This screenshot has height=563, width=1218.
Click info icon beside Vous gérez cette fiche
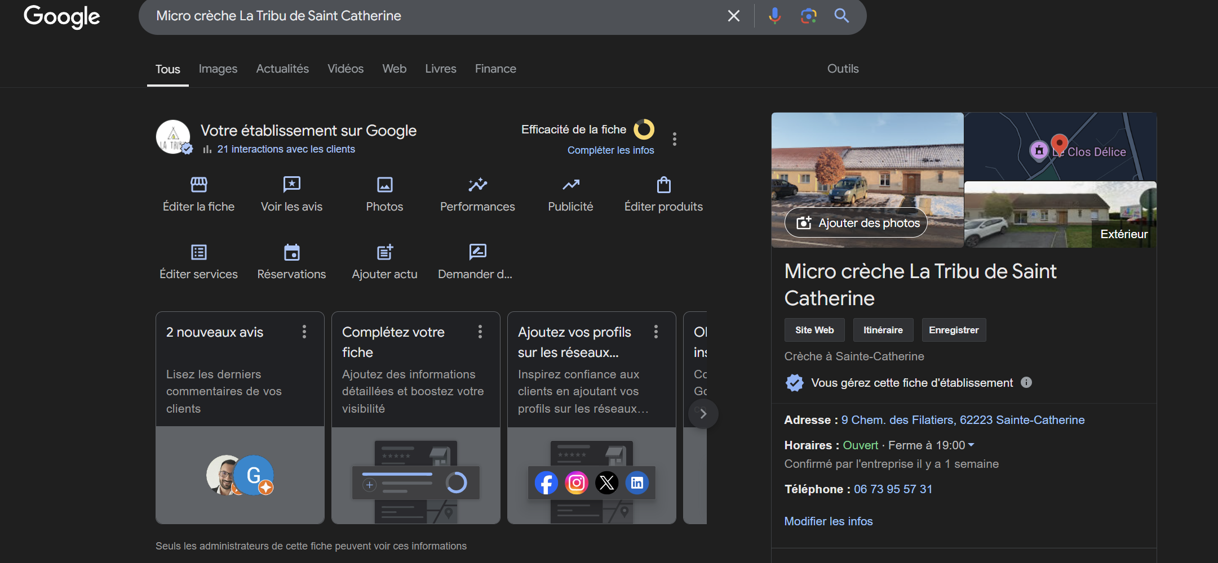tap(1026, 383)
